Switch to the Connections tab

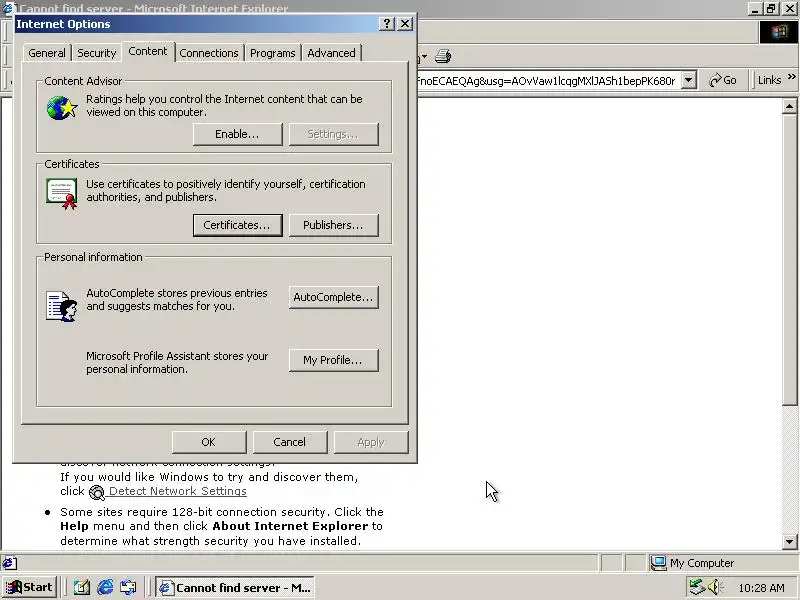click(x=209, y=53)
